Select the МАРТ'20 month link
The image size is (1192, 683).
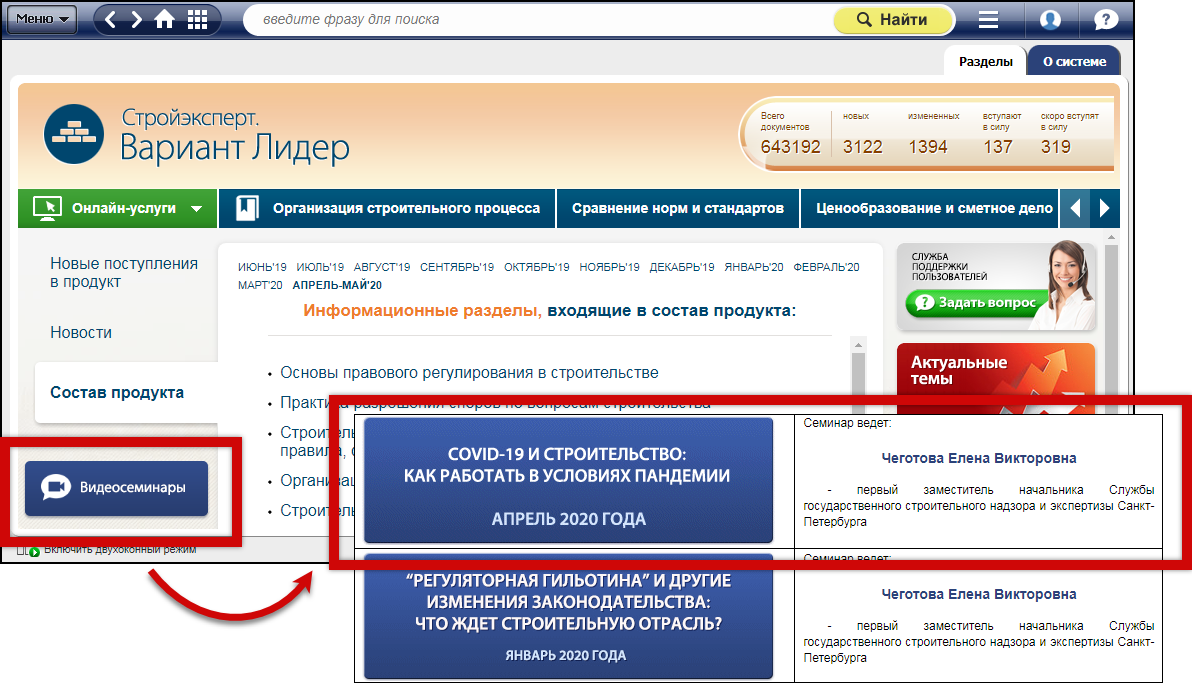[260, 285]
